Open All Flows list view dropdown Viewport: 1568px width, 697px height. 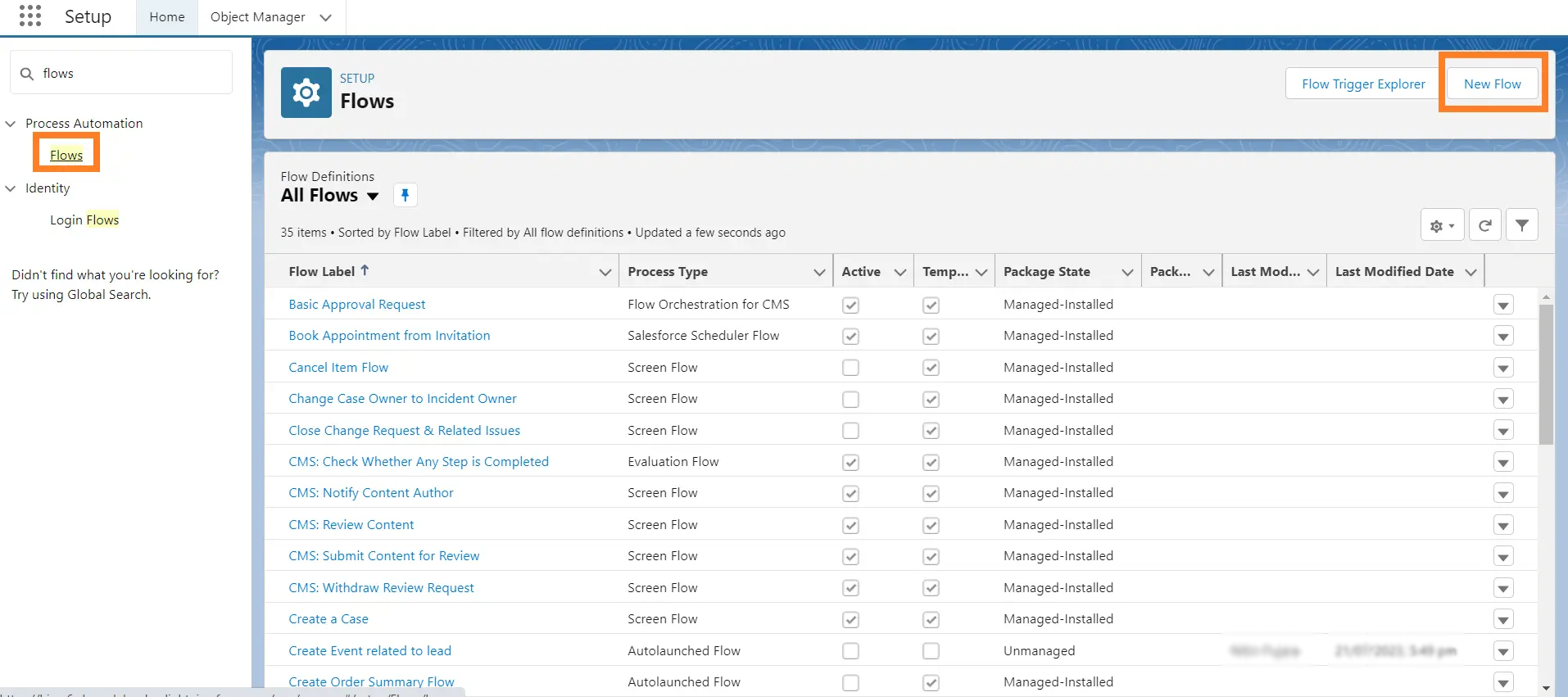373,196
